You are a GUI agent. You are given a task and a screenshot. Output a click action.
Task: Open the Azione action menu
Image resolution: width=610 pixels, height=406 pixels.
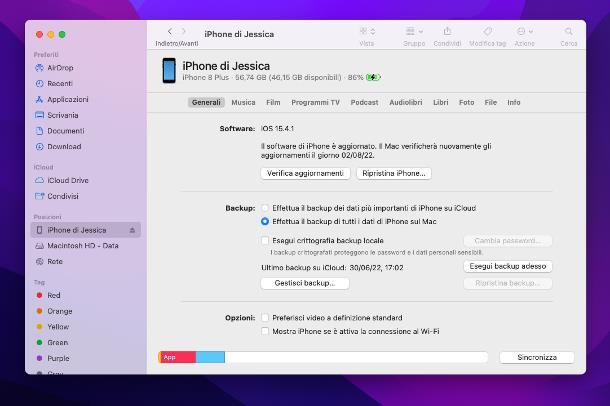[x=524, y=31]
